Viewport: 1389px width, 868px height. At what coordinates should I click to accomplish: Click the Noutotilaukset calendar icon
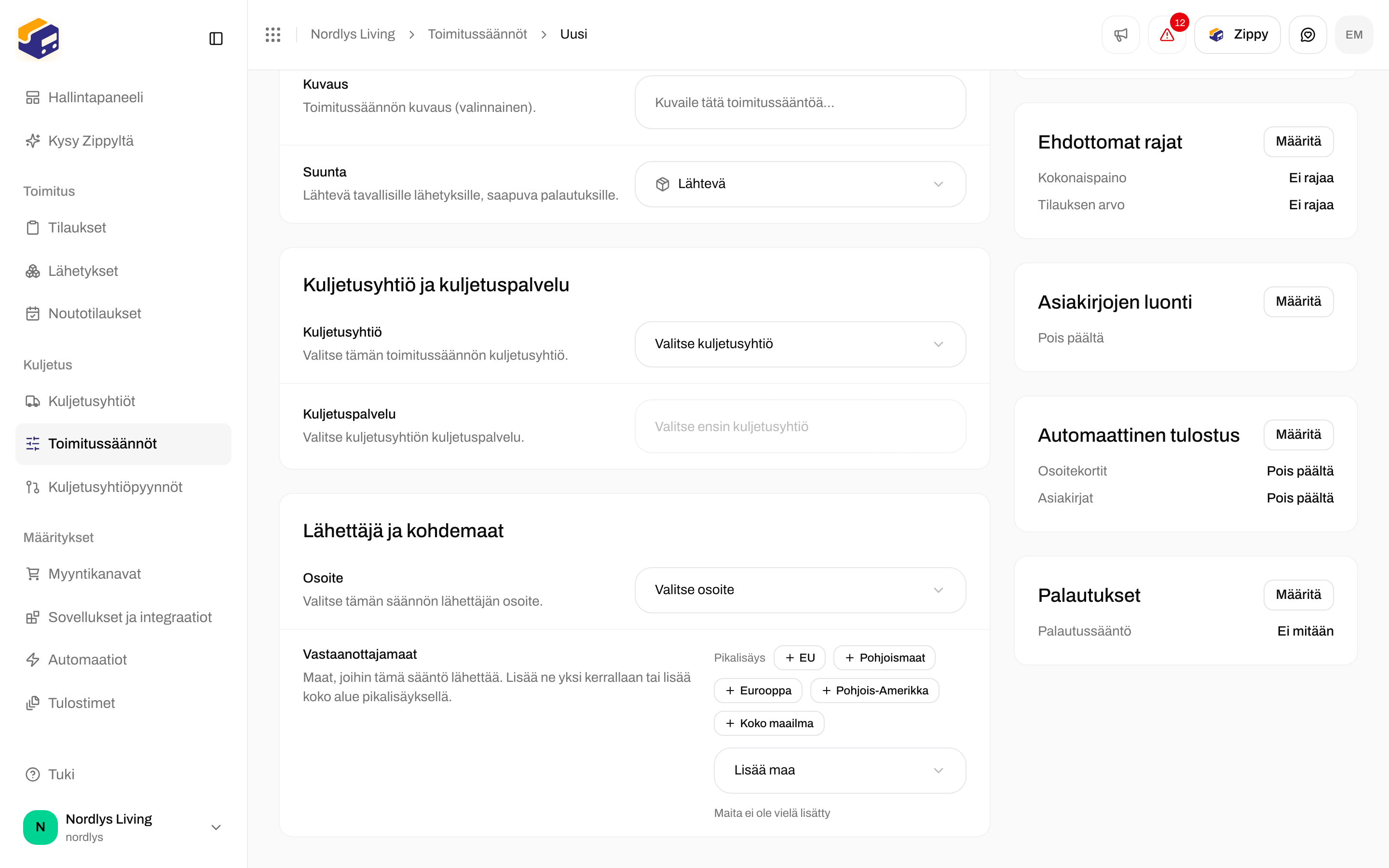click(x=33, y=313)
